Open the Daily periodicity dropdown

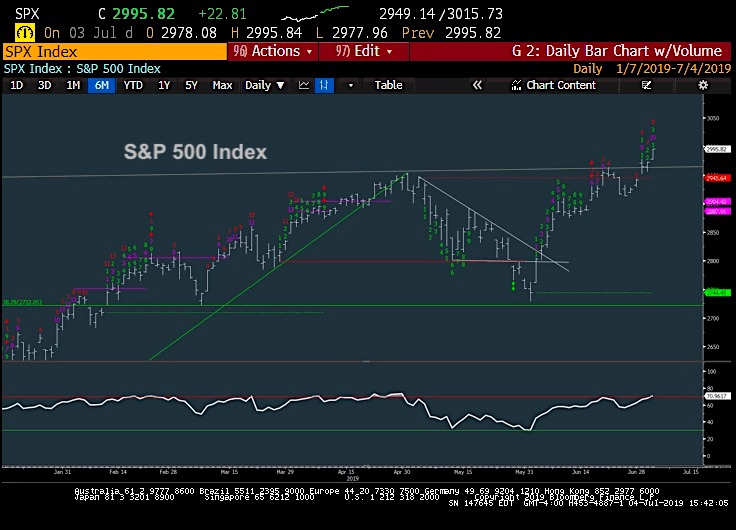pos(264,85)
